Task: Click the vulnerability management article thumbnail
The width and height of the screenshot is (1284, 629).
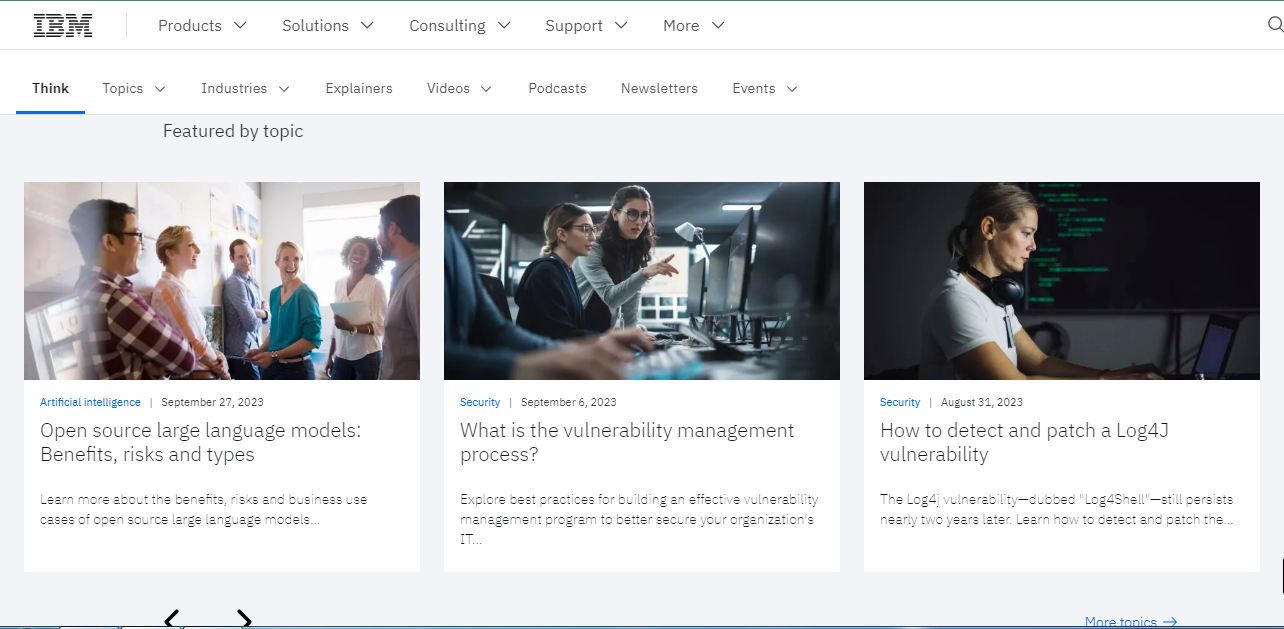Action: (x=641, y=280)
